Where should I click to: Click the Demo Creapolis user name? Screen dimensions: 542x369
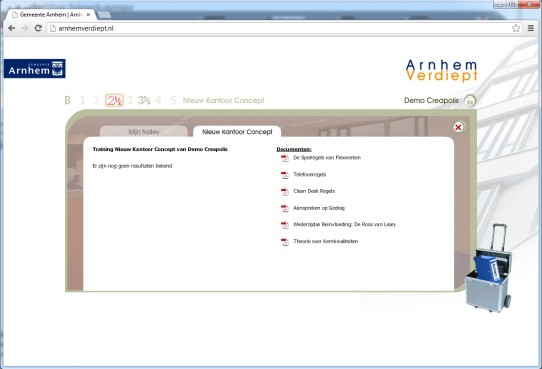pyautogui.click(x=431, y=100)
